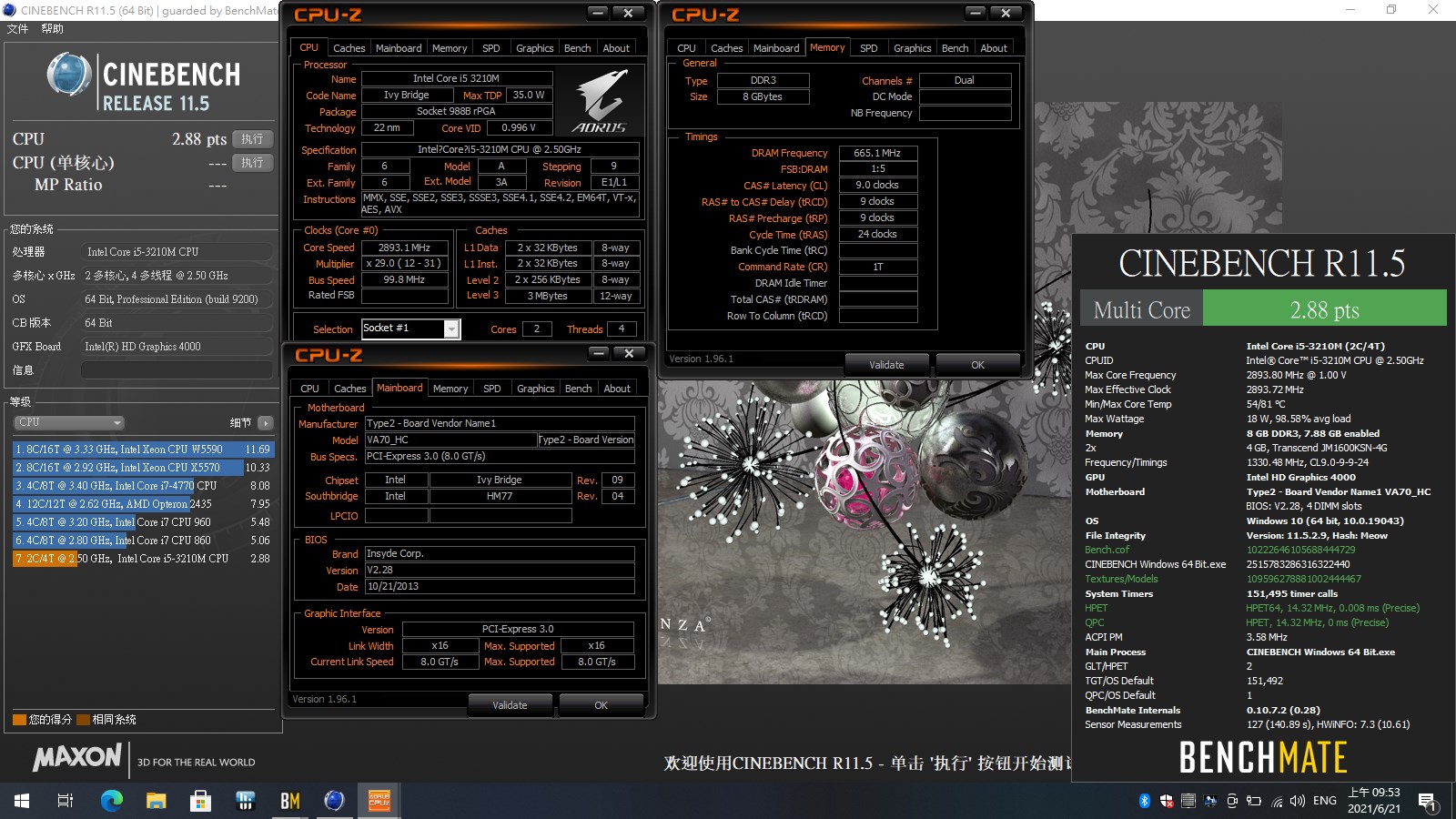The image size is (1456, 819).
Task: Open the display monitor tray icon
Action: click(x=1210, y=801)
